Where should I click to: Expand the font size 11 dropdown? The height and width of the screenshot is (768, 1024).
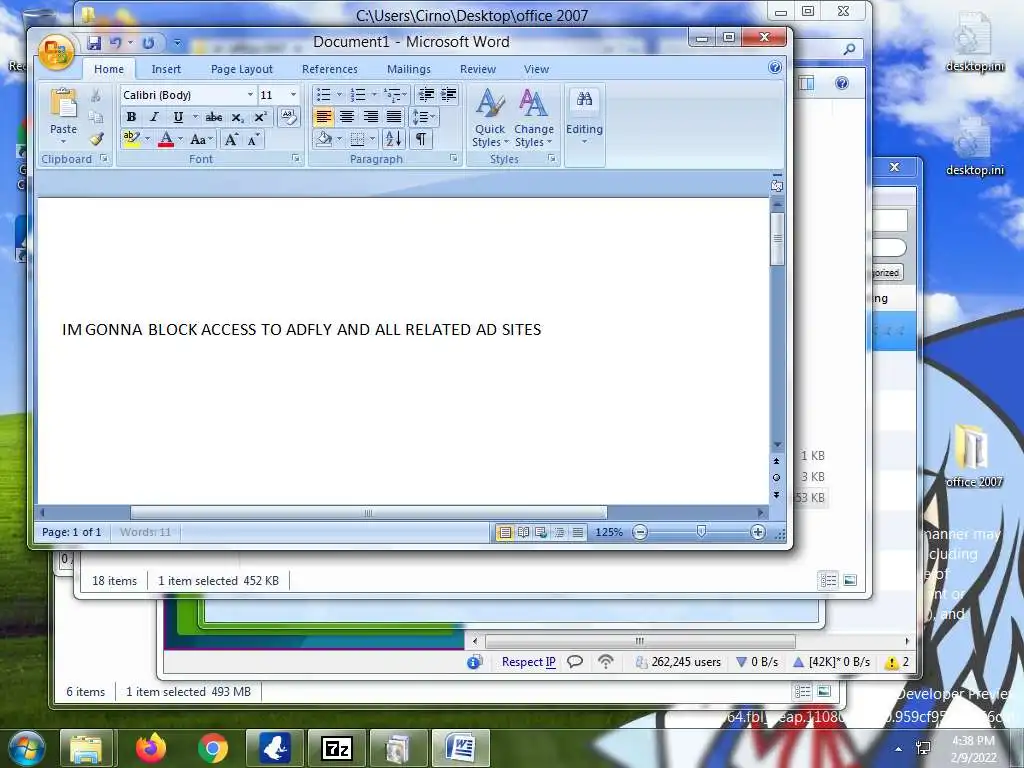[293, 95]
